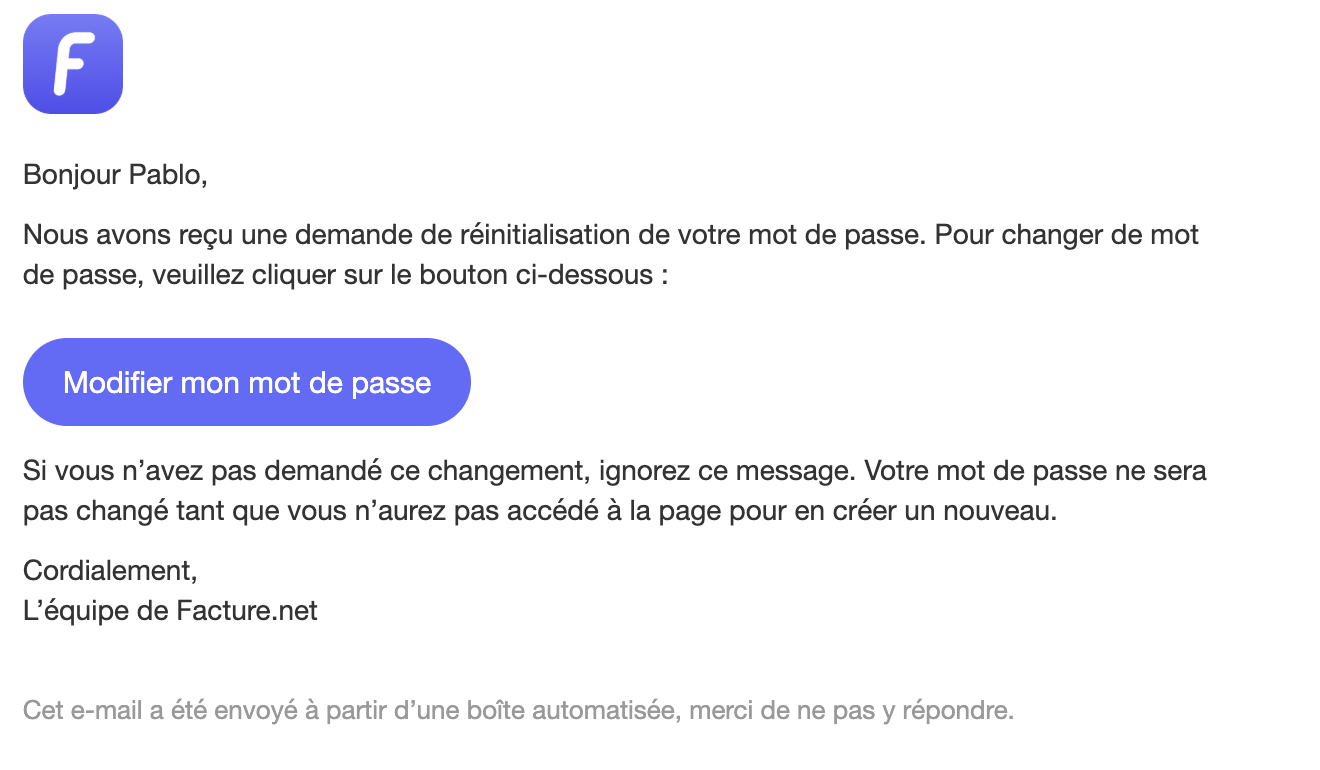Viewport: 1320px width, 770px height.
Task: Click the greeting line Bonjour Pablo
Action: 115,175
